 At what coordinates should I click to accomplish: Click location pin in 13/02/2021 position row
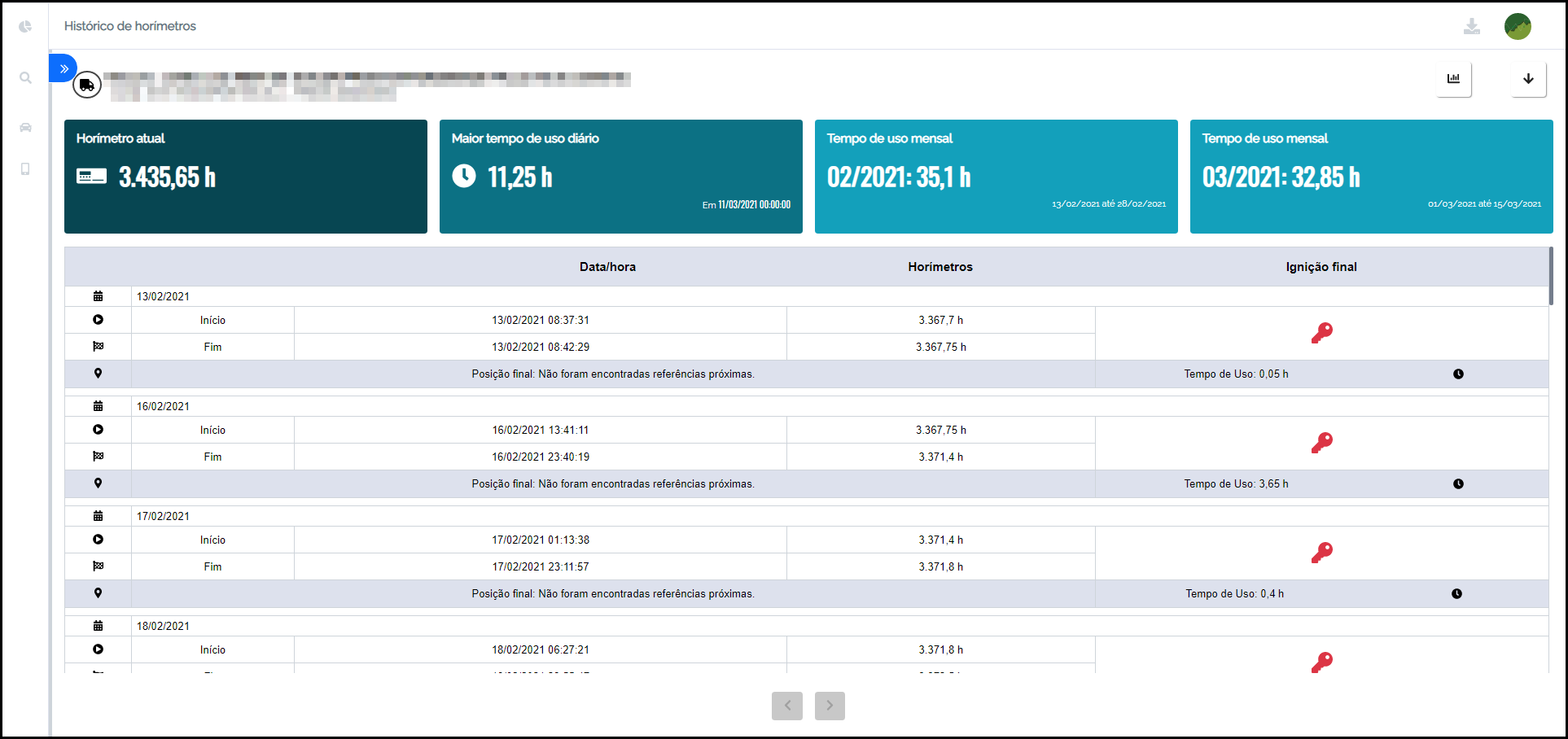(x=98, y=374)
